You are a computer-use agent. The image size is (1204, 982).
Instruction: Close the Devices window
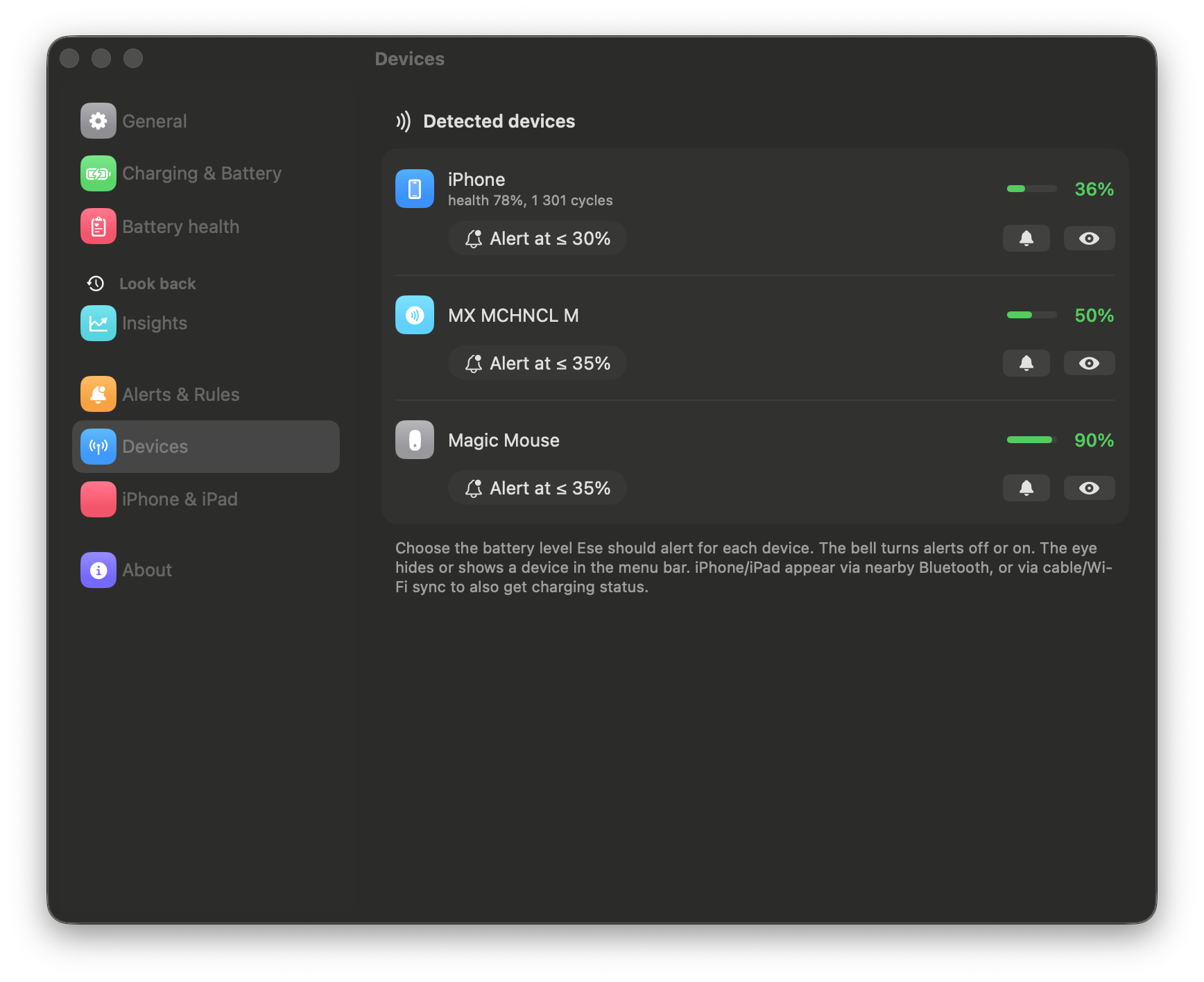[x=69, y=58]
